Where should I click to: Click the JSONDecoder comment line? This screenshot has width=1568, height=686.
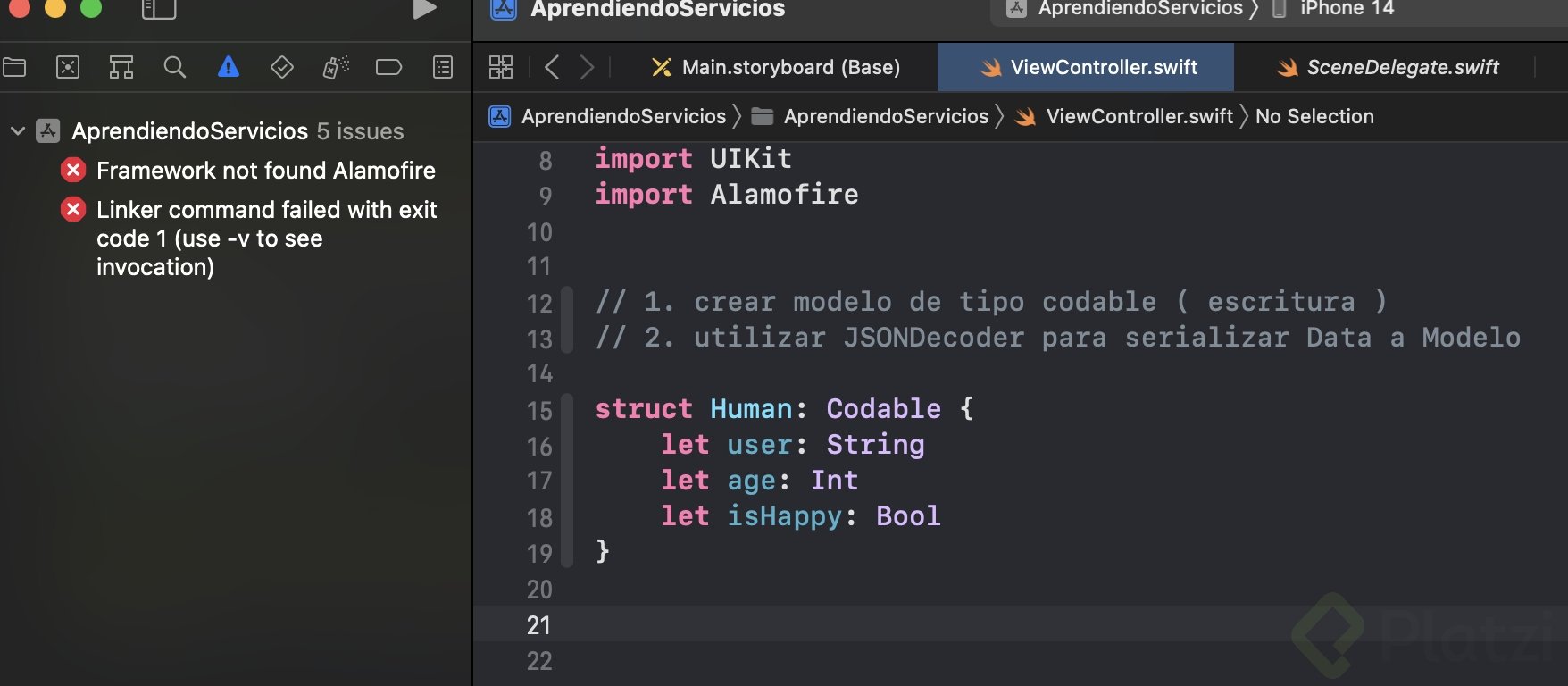coord(1058,338)
